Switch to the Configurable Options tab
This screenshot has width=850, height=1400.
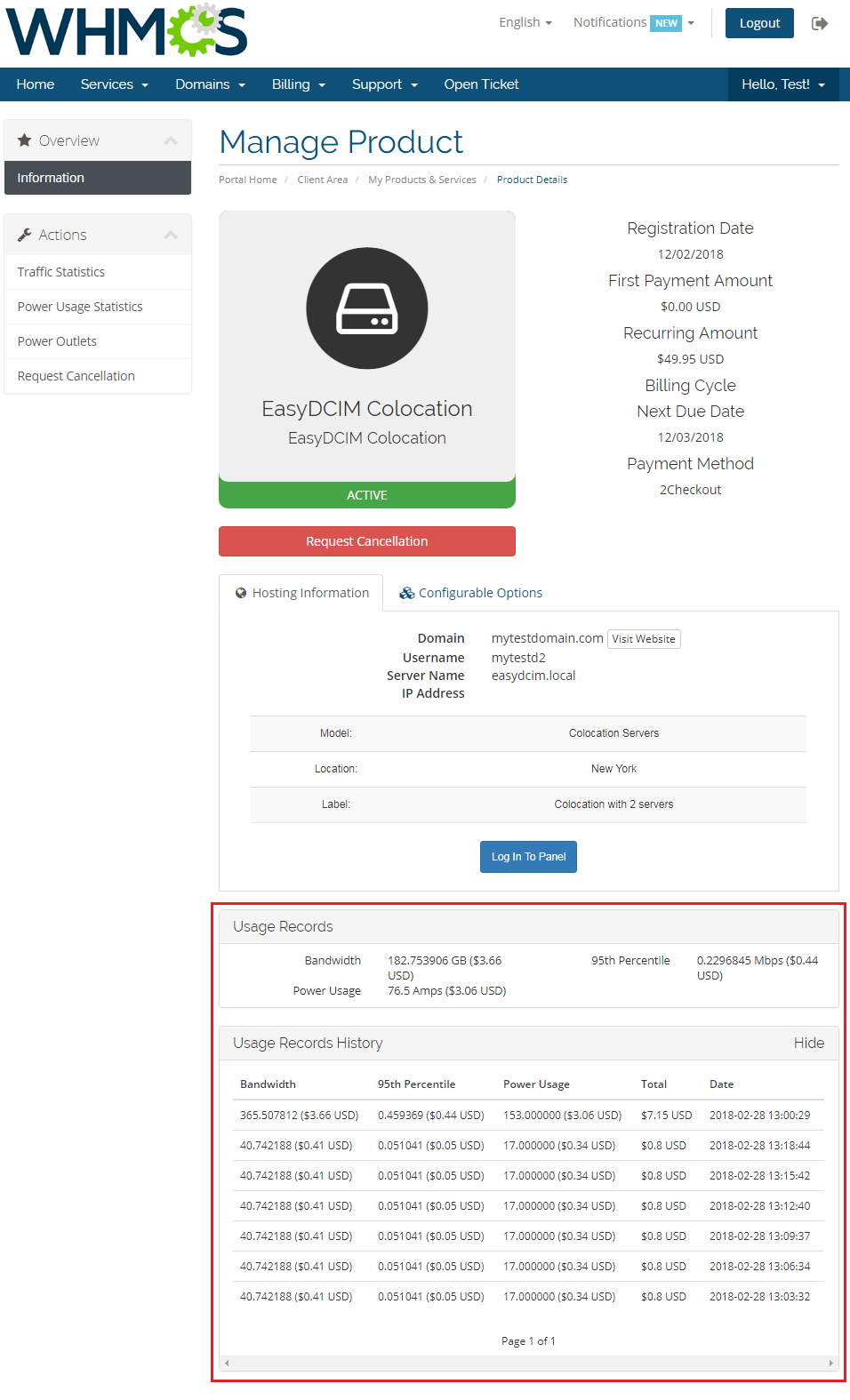(x=470, y=593)
